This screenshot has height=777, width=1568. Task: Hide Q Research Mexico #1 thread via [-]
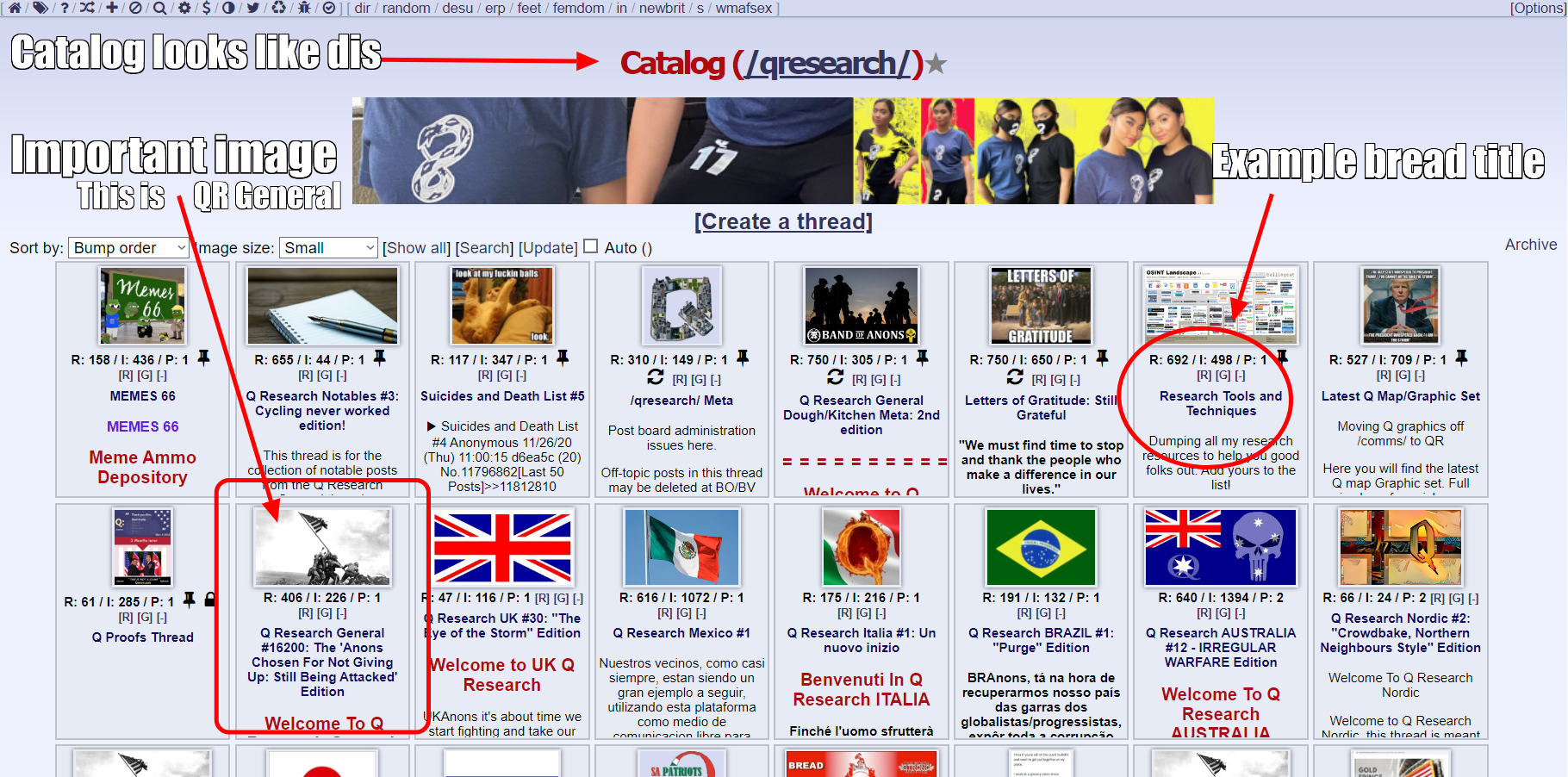point(701,613)
